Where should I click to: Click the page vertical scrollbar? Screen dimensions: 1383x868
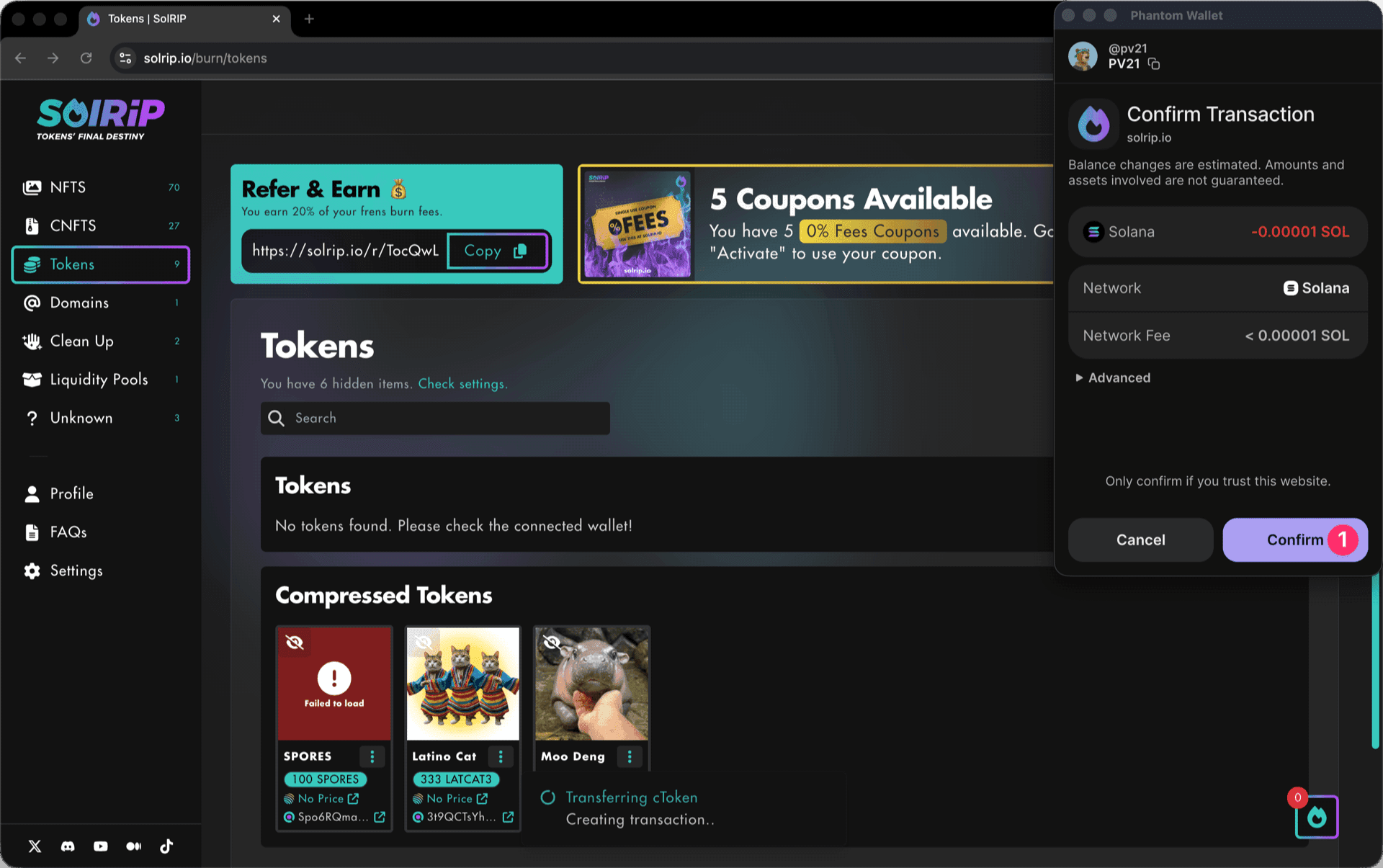point(1376,661)
